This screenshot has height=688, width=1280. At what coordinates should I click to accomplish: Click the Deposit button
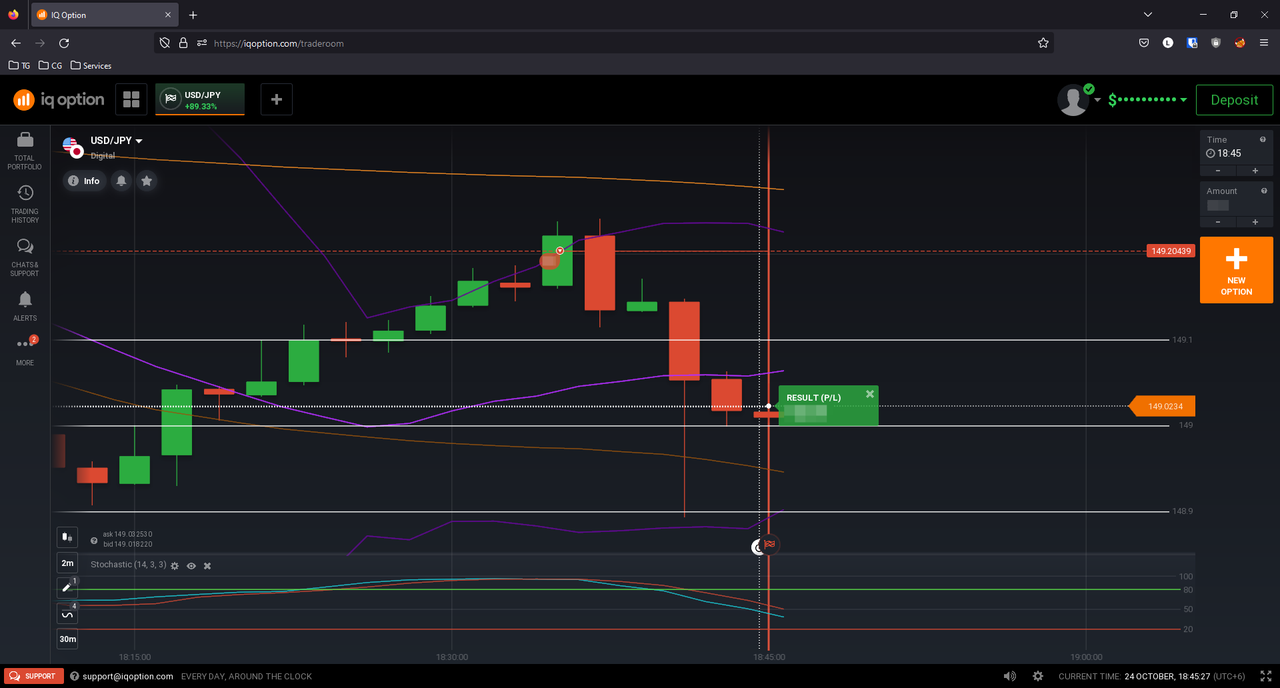(1234, 100)
